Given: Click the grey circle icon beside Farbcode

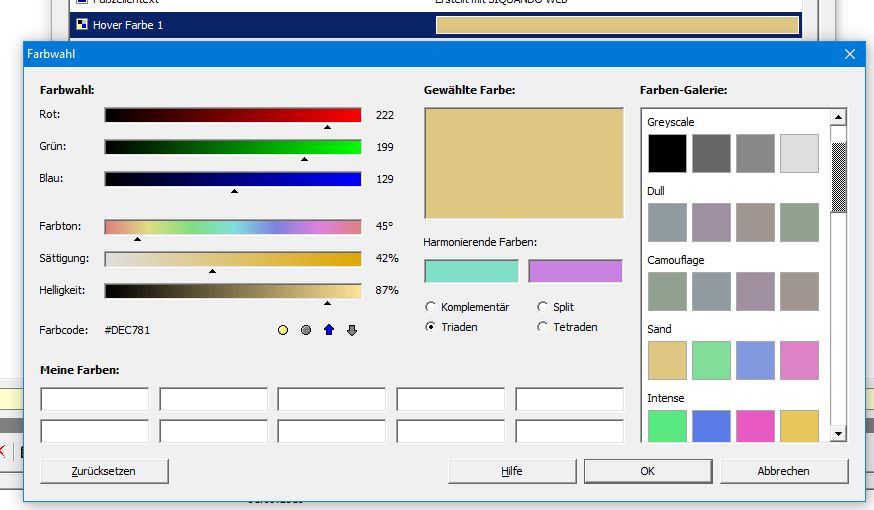Looking at the screenshot, I should (306, 330).
